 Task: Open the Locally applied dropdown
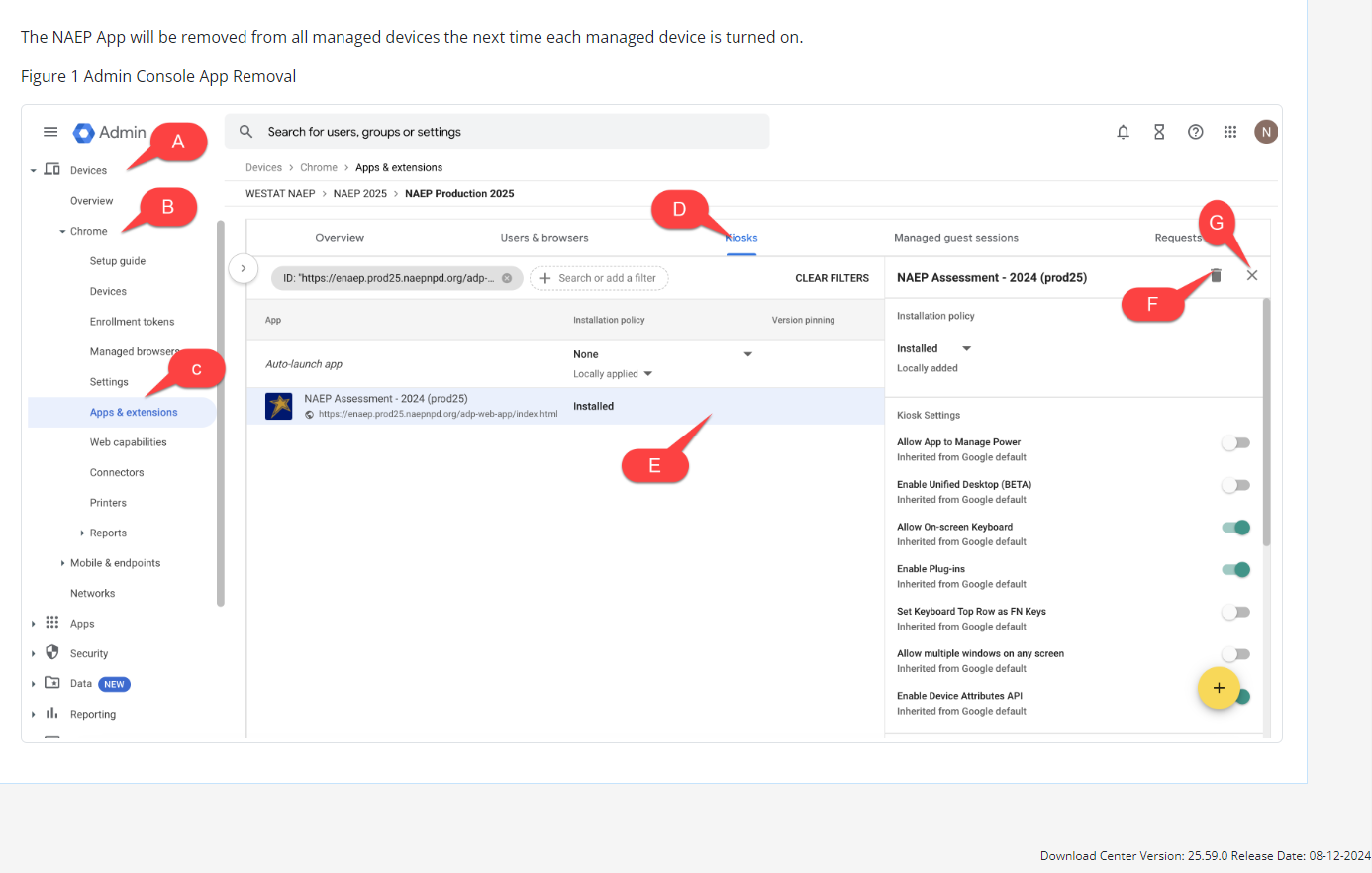pos(613,374)
